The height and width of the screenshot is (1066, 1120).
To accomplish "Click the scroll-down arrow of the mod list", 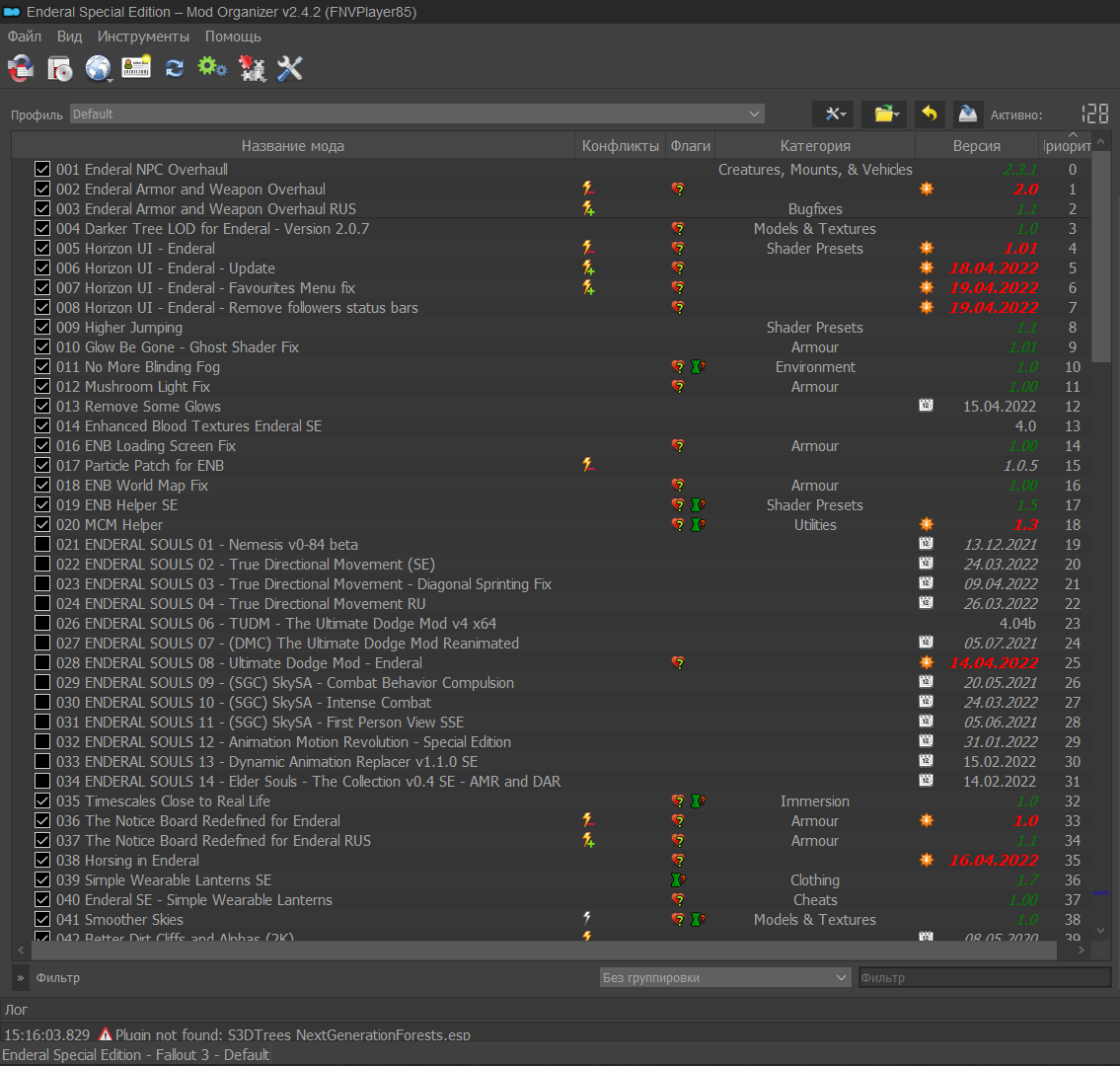I will (1100, 931).
